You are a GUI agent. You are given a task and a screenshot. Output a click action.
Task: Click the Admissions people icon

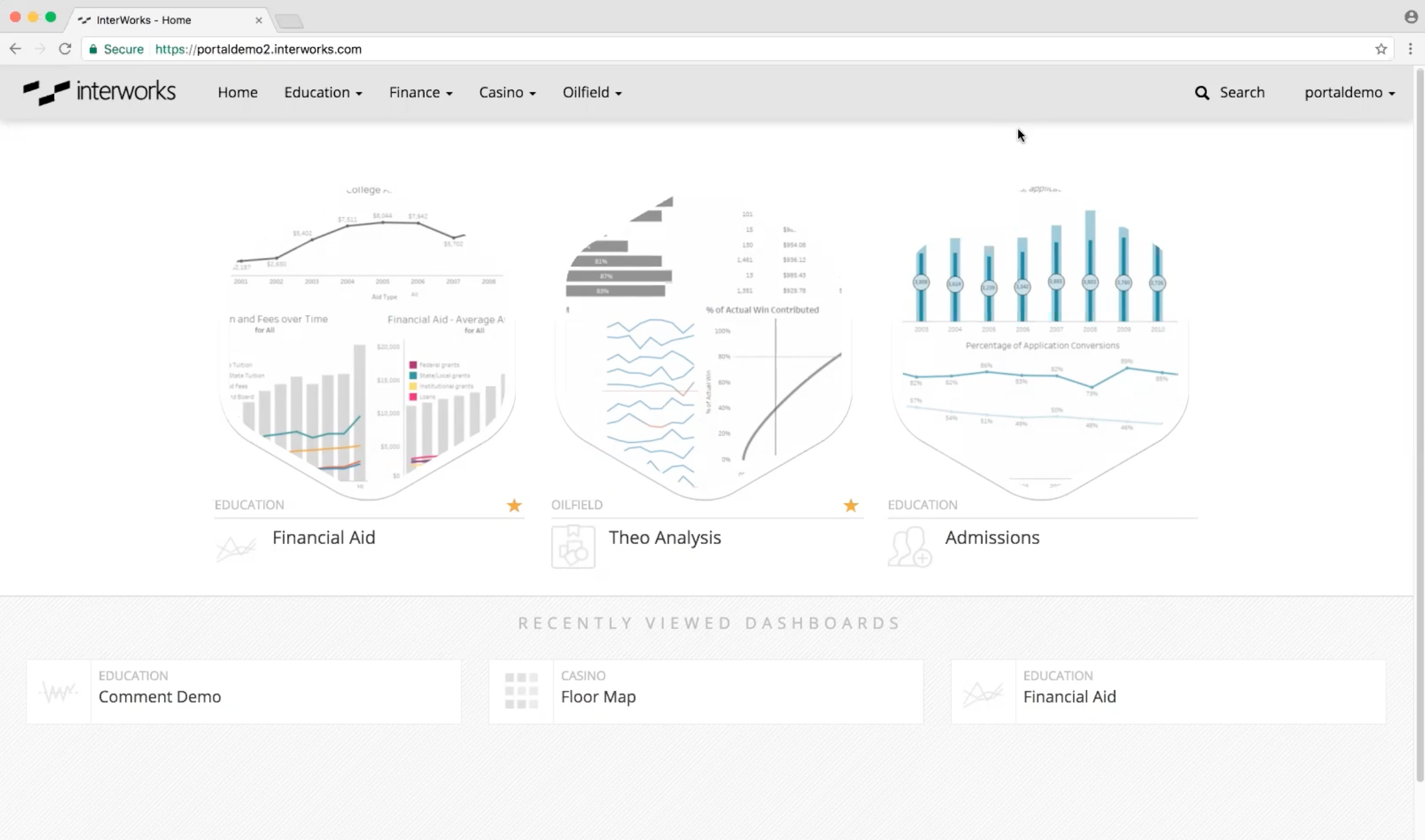[909, 546]
